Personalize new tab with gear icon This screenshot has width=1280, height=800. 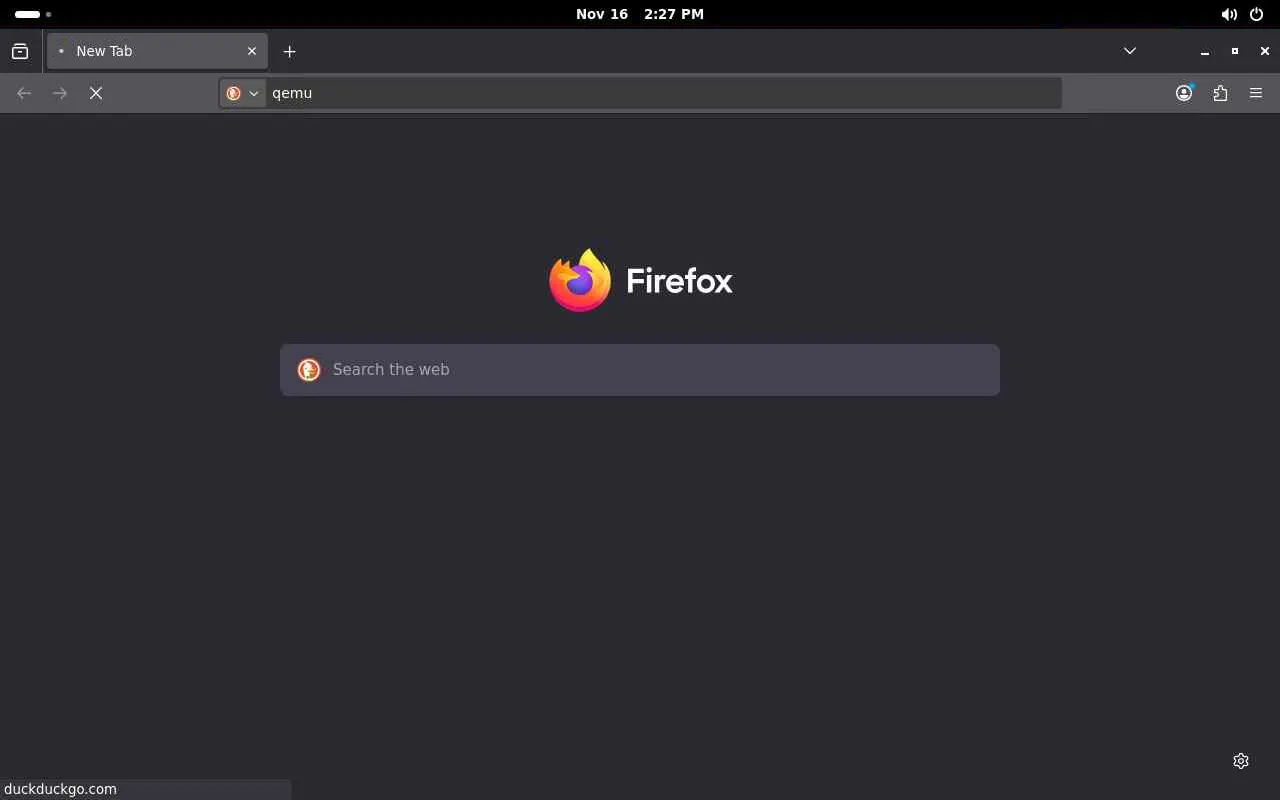[1241, 761]
